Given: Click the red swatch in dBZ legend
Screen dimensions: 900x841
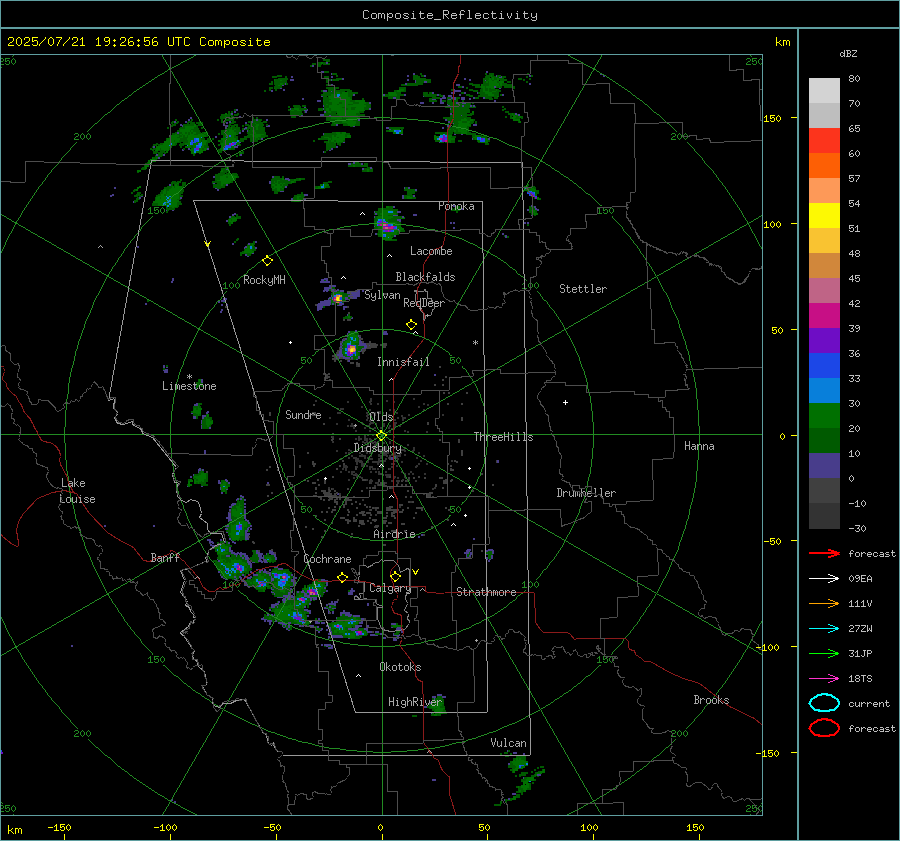Looking at the screenshot, I should [824, 140].
